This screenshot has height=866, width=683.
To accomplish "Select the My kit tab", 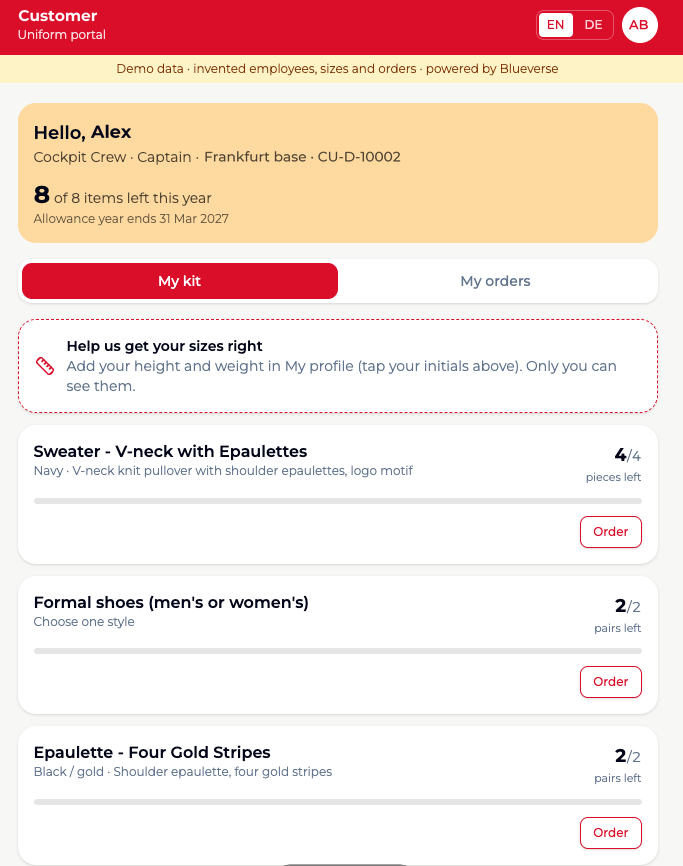I will 179,281.
